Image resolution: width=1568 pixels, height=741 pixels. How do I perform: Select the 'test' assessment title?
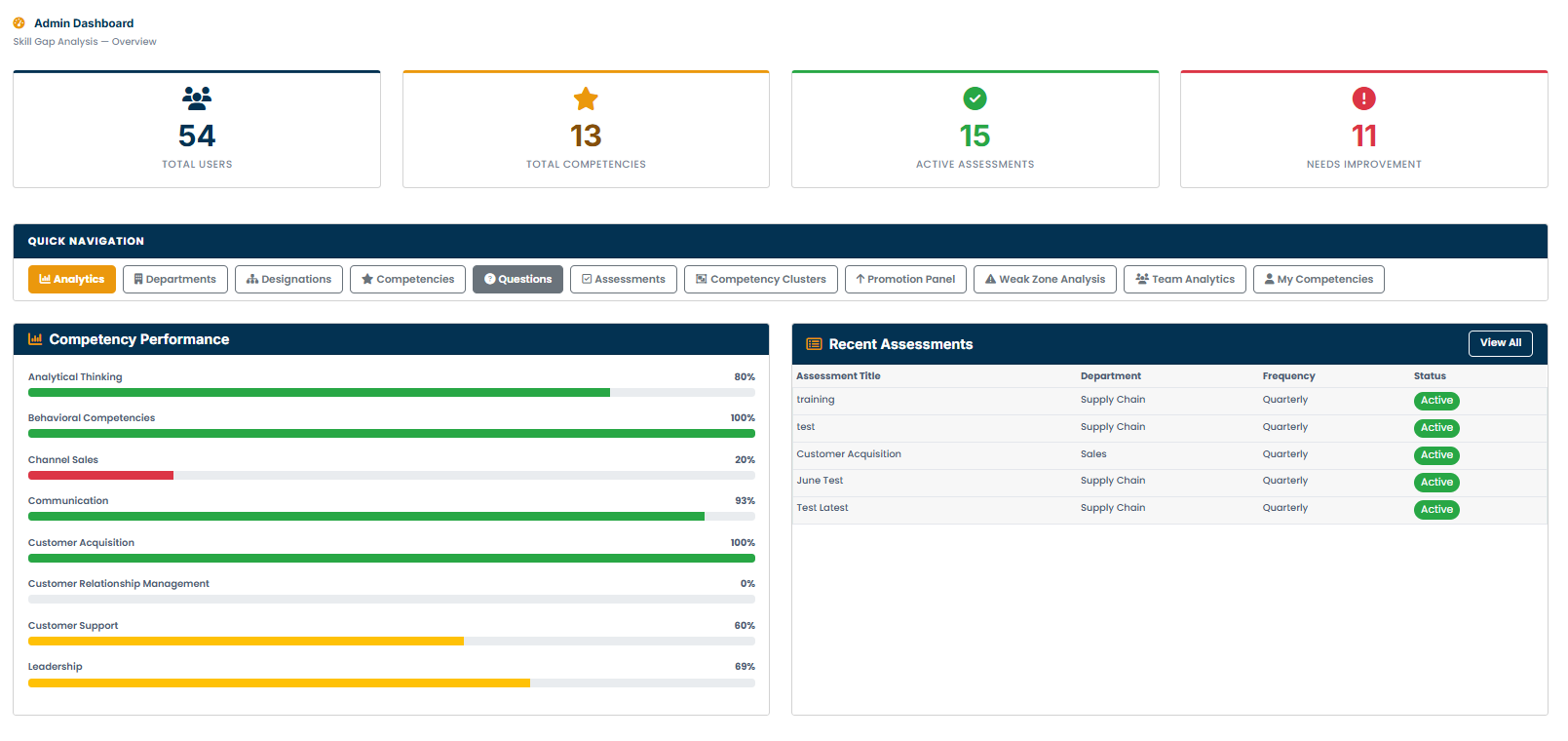pos(806,427)
